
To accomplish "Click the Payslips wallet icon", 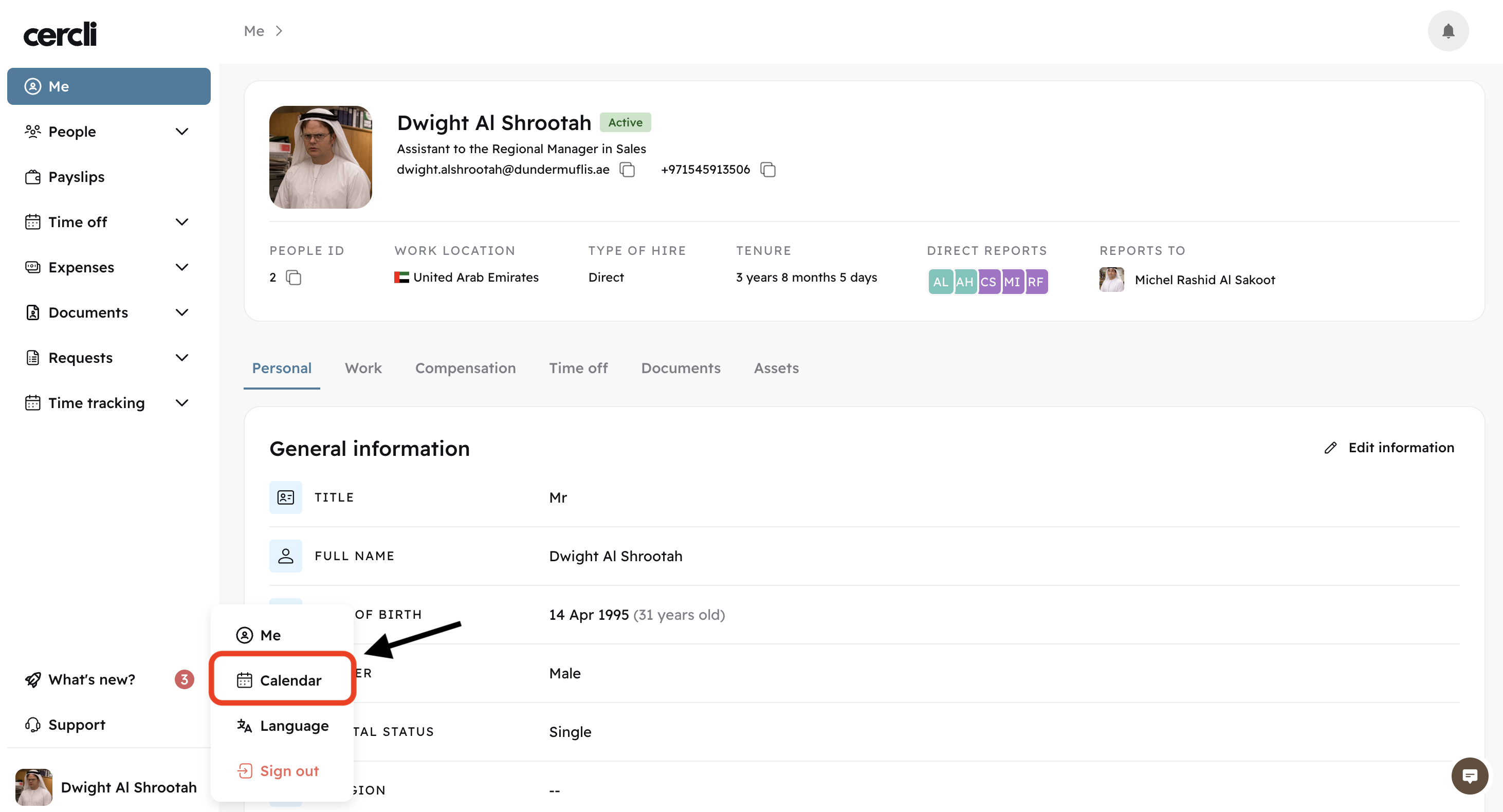I will 33,177.
